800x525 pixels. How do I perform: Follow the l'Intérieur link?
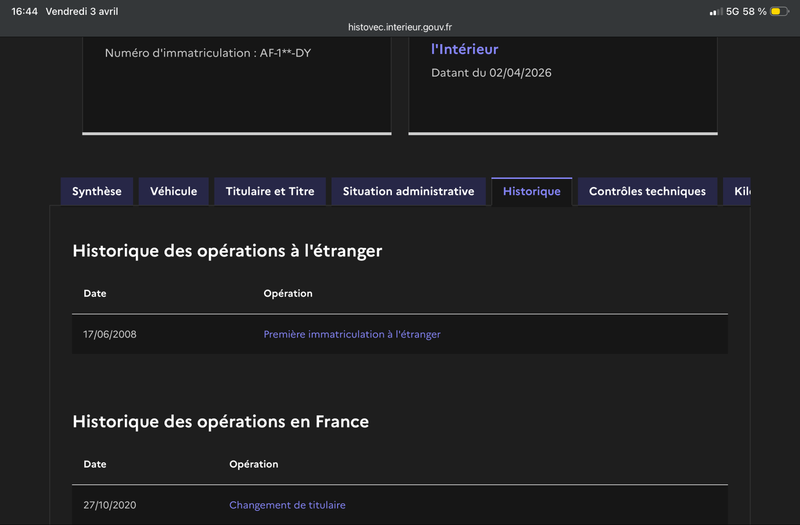point(464,49)
